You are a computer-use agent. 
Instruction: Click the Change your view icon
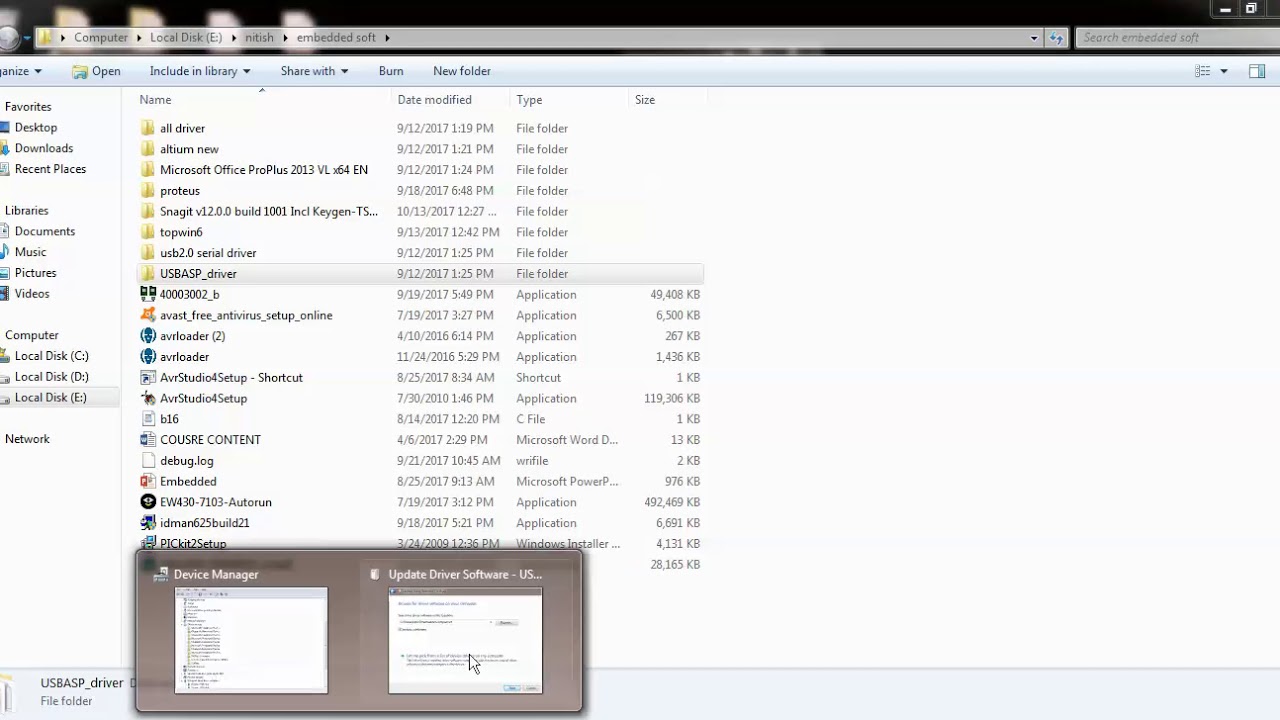[x=1203, y=71]
